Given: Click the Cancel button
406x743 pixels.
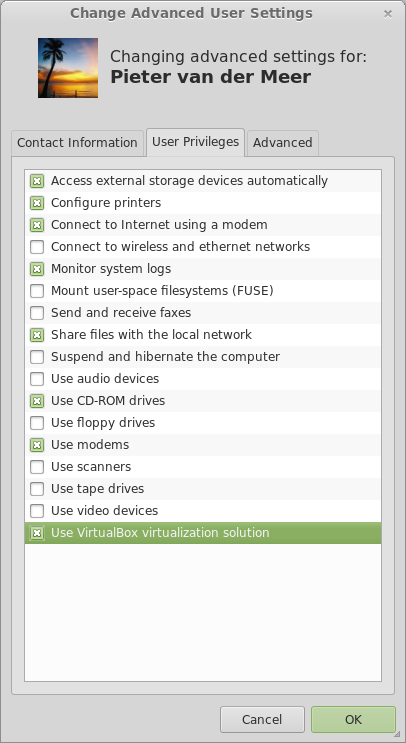Looking at the screenshot, I should tap(262, 720).
